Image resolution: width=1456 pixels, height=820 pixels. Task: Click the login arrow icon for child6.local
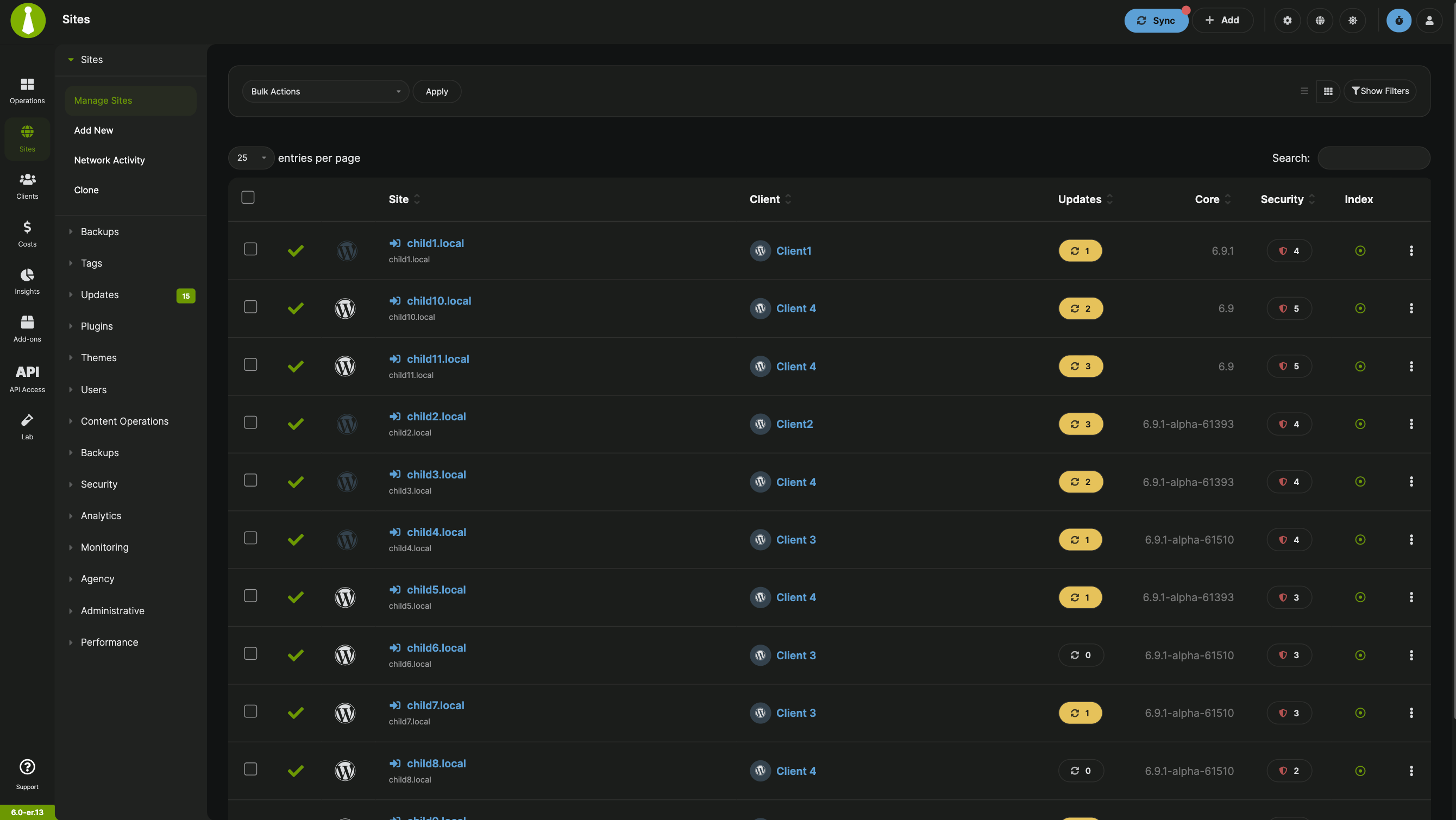pos(394,648)
